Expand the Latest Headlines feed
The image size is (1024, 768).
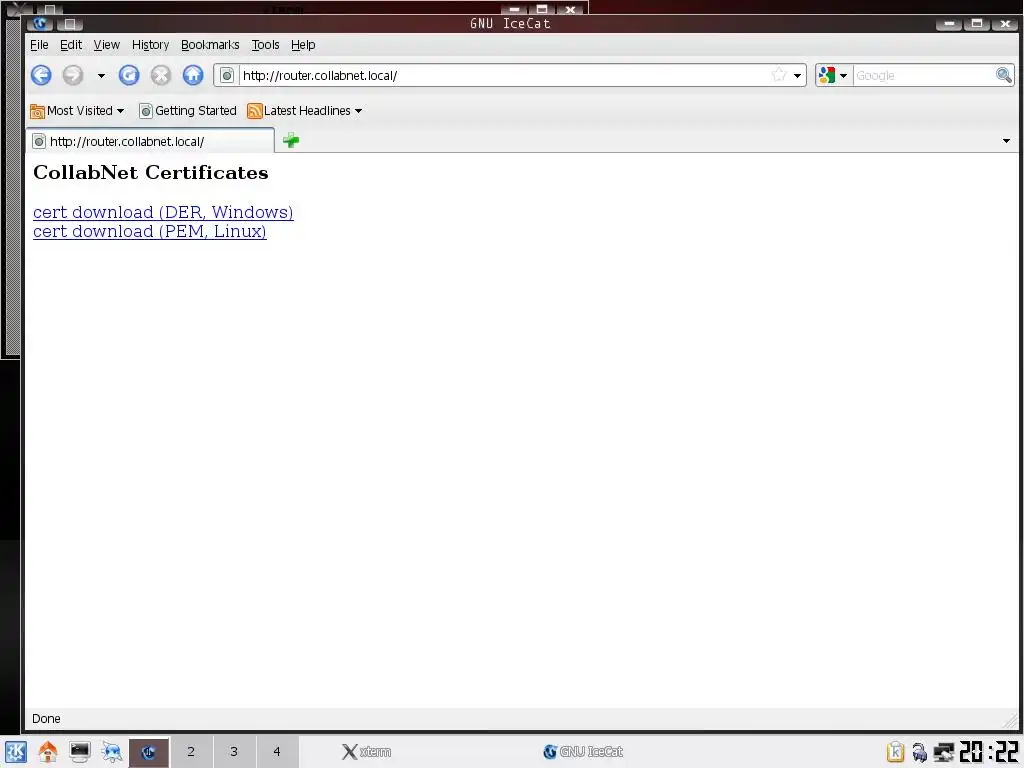[x=304, y=111]
